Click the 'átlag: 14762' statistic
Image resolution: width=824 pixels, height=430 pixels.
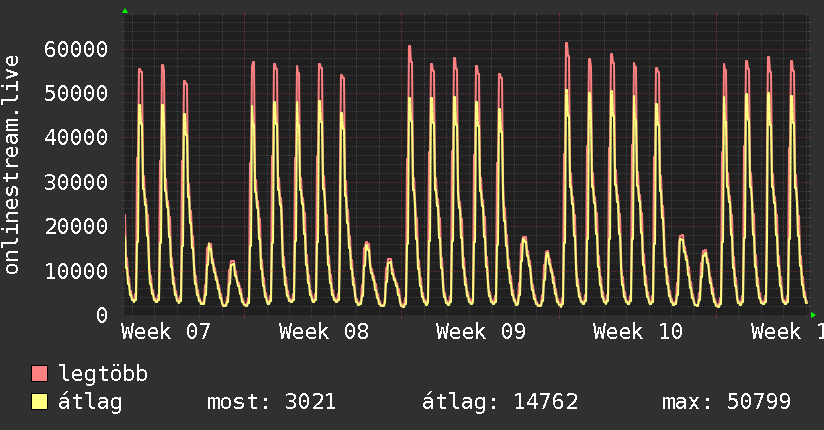coord(500,402)
